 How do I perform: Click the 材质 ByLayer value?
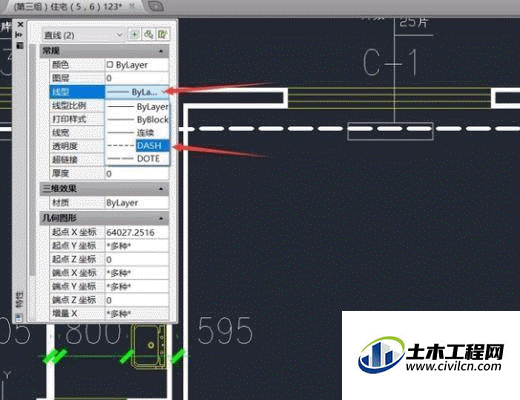point(136,203)
